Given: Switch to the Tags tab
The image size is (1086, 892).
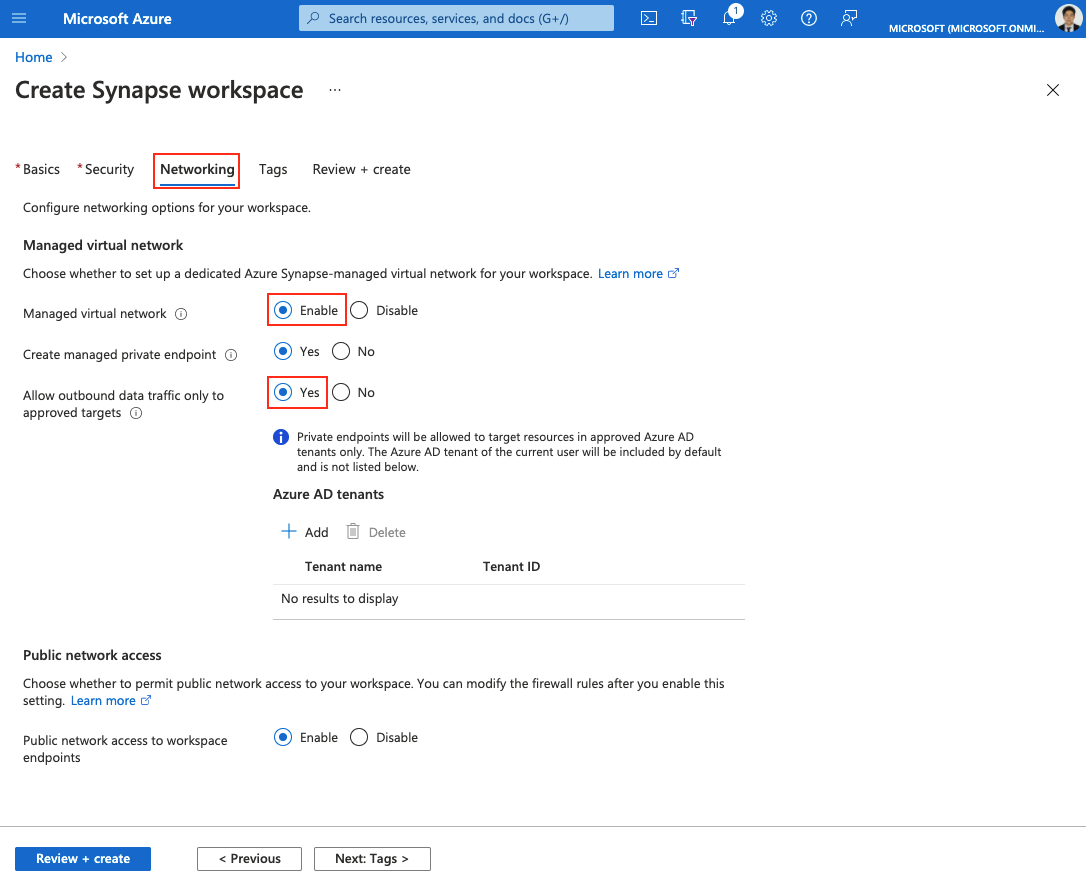Looking at the screenshot, I should pos(272,169).
